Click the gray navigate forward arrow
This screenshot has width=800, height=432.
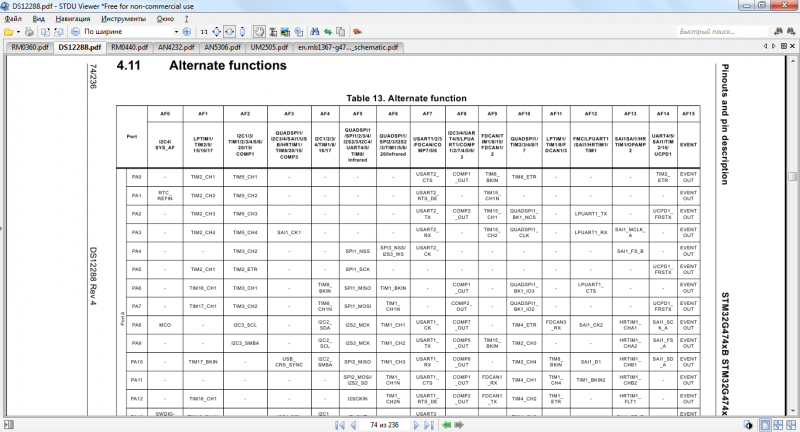tap(459, 425)
